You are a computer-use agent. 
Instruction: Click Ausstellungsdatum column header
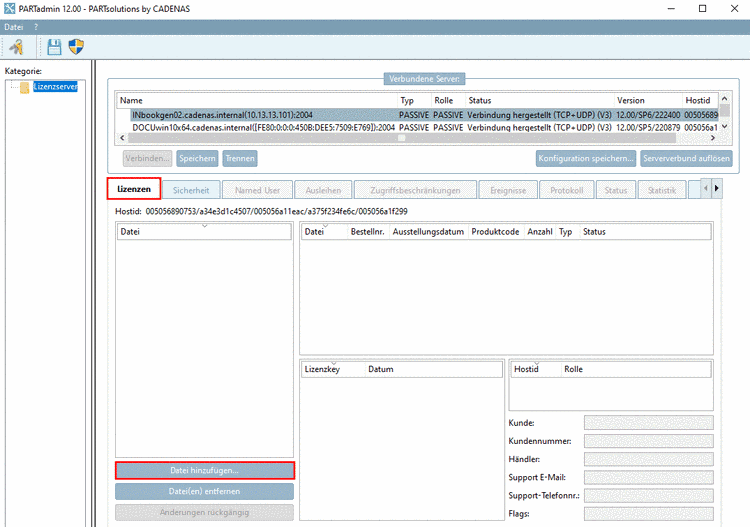click(x=429, y=231)
